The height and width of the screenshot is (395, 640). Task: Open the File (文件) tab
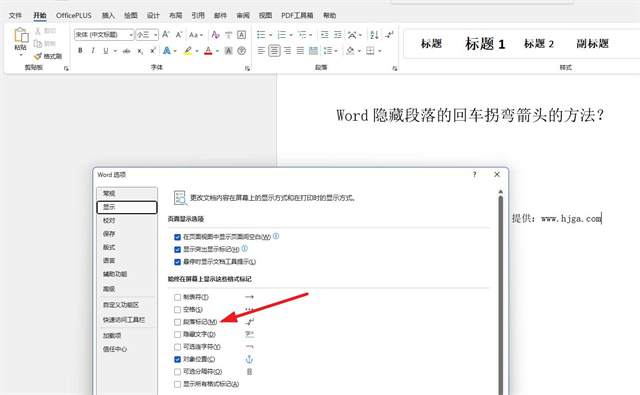tap(15, 15)
